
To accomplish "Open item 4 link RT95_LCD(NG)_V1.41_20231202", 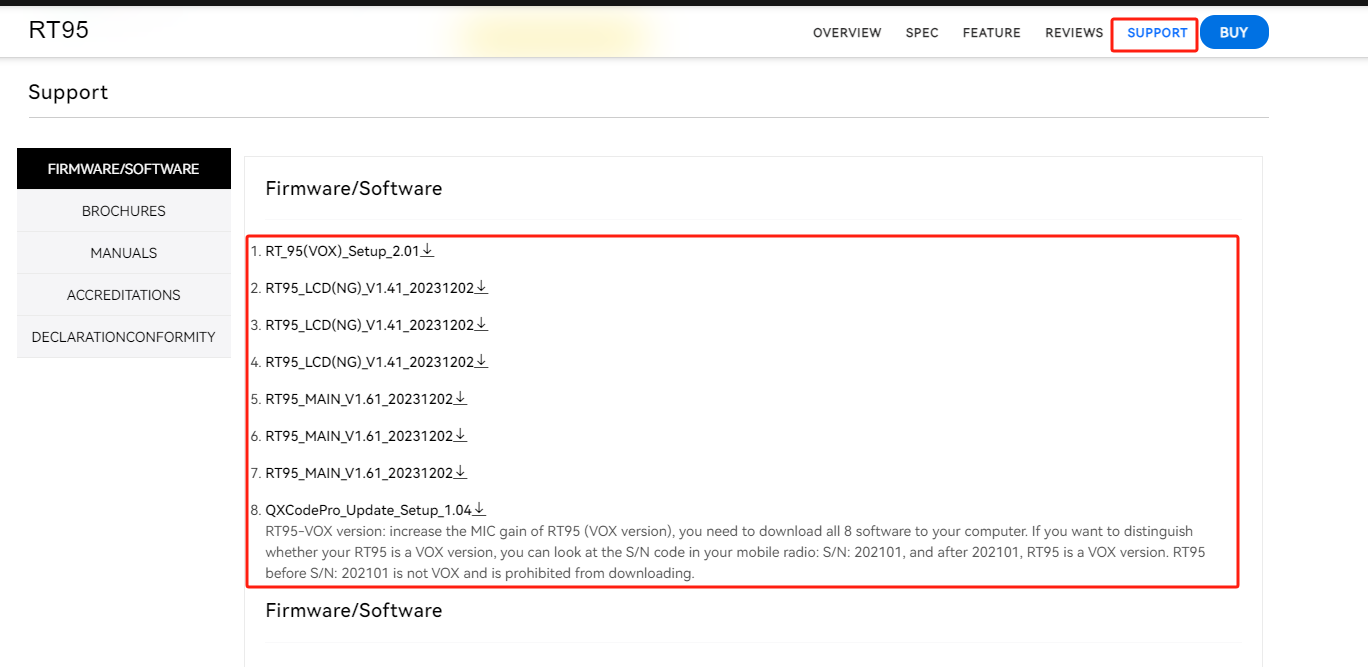I will 369,363.
